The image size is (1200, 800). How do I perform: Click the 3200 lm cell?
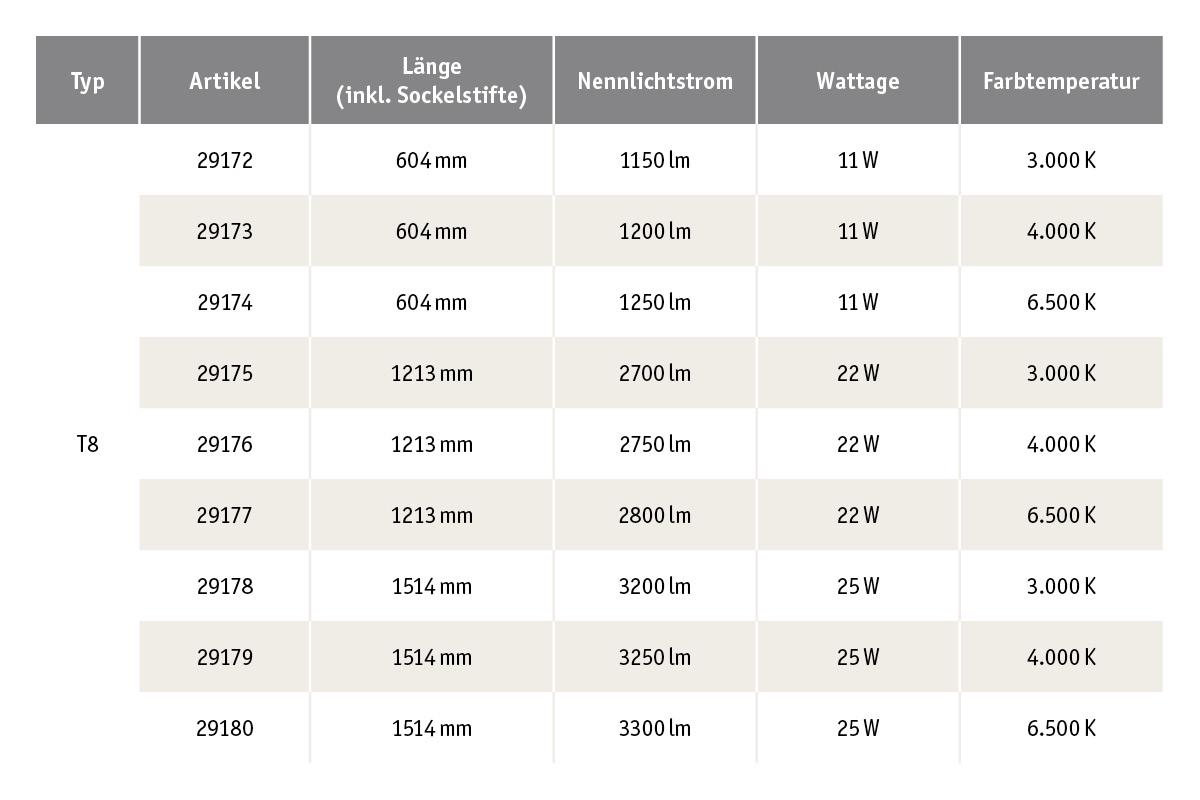tap(655, 586)
